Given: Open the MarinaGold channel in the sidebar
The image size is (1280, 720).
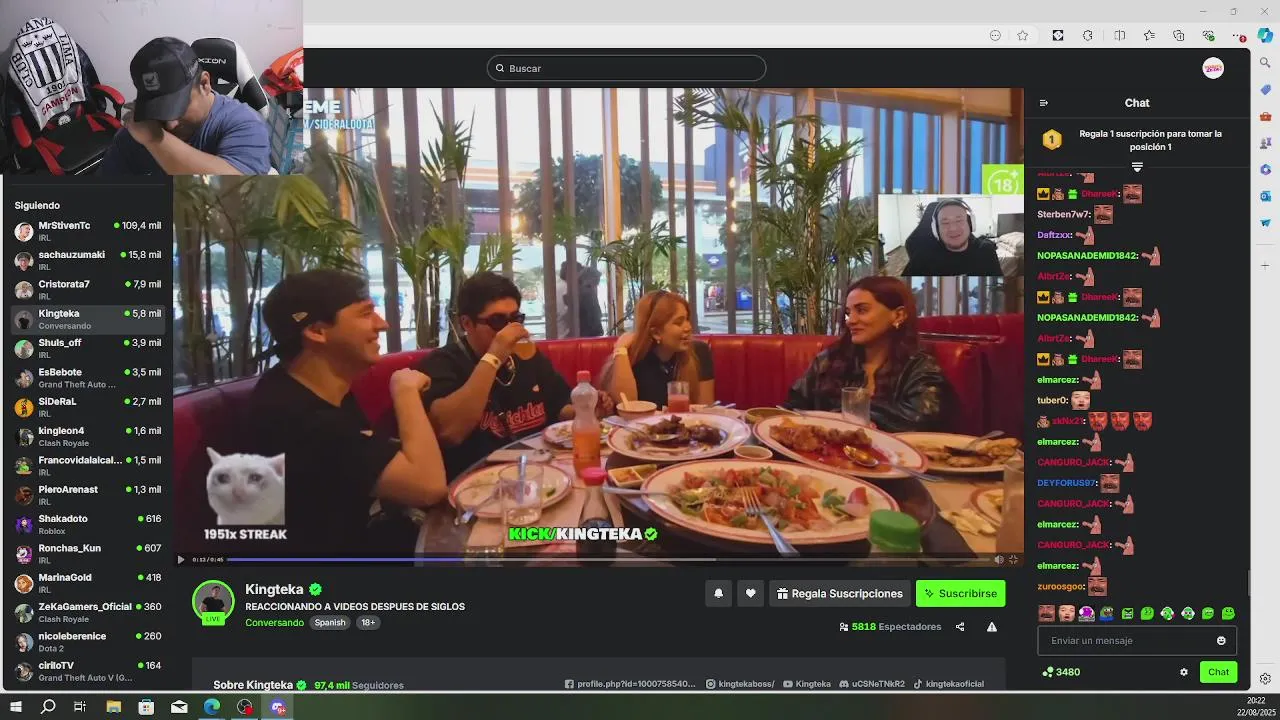Looking at the screenshot, I should click(x=88, y=583).
